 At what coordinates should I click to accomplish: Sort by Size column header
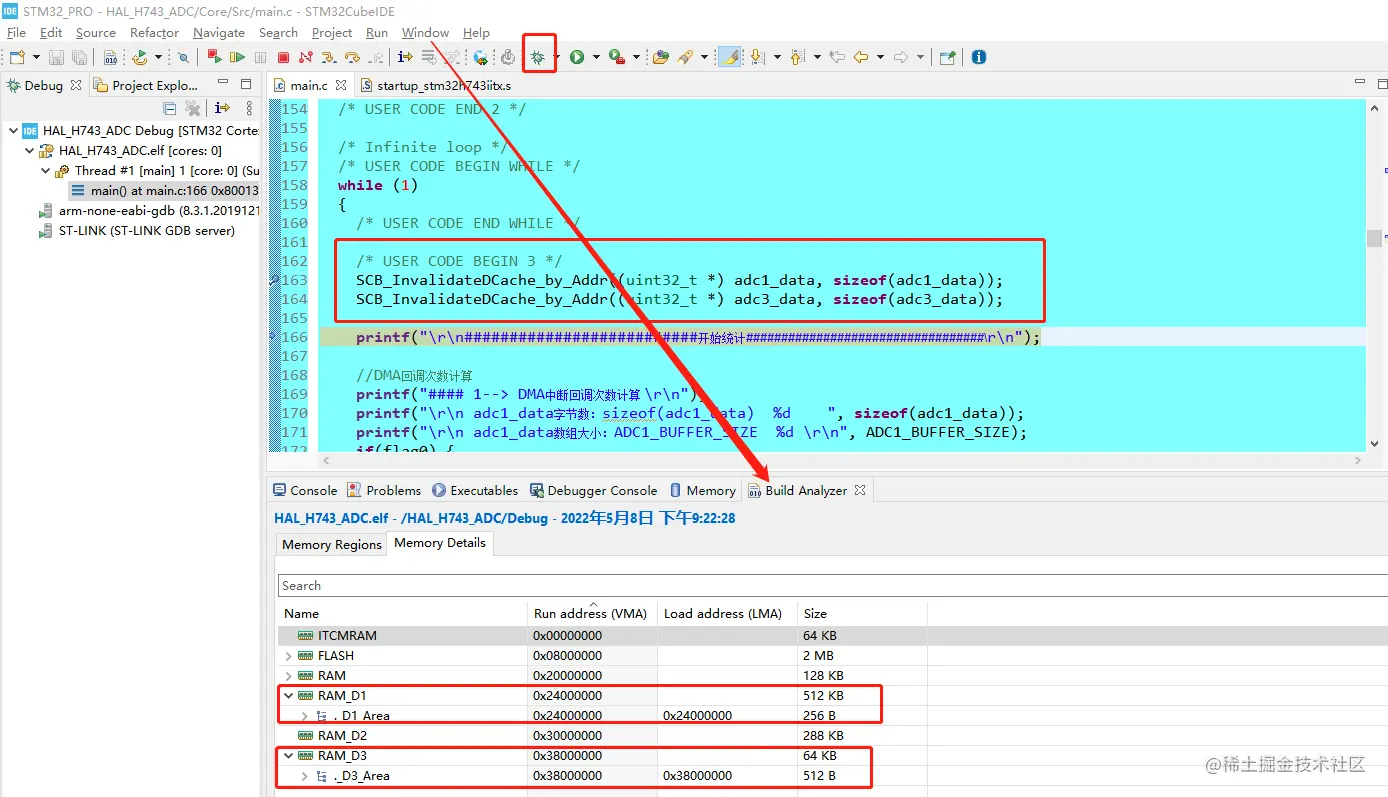point(861,614)
